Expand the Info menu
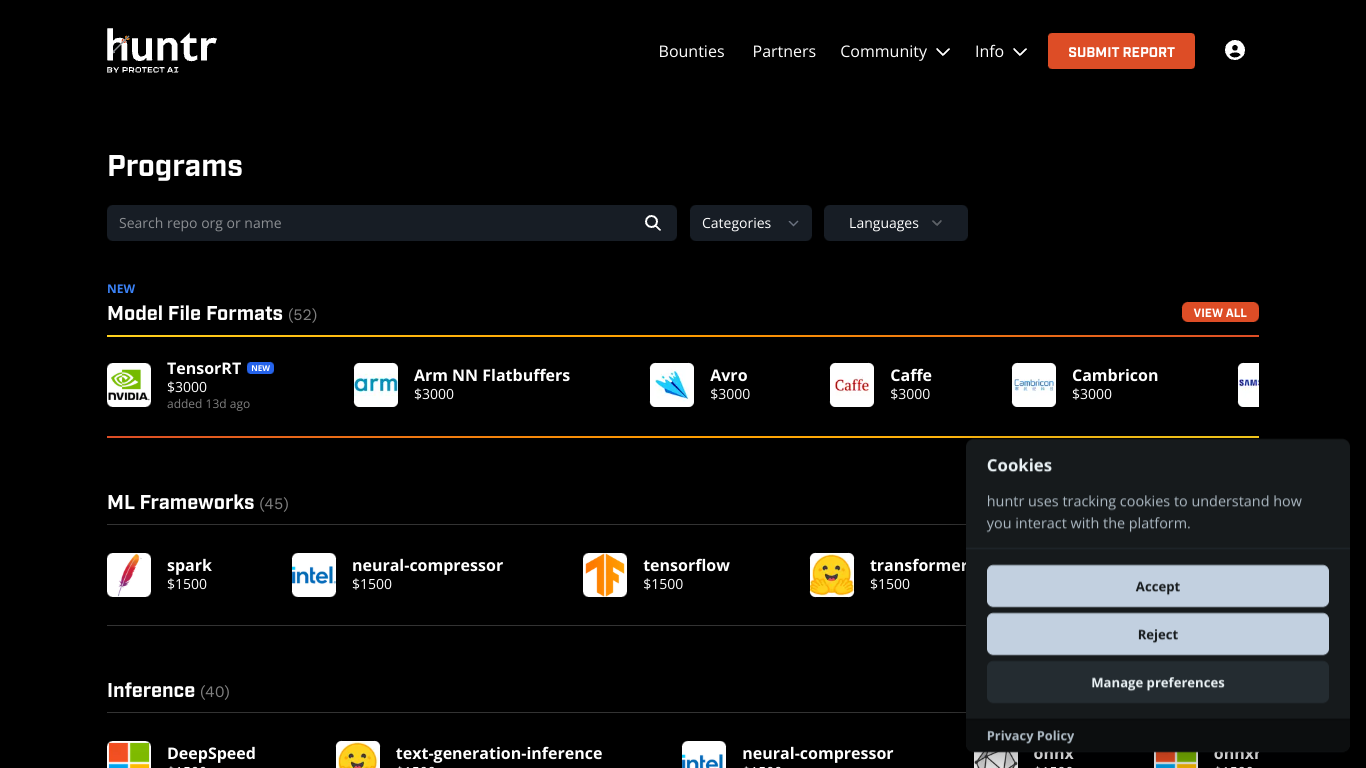Screen dimensions: 1366x768 [x=1001, y=51]
